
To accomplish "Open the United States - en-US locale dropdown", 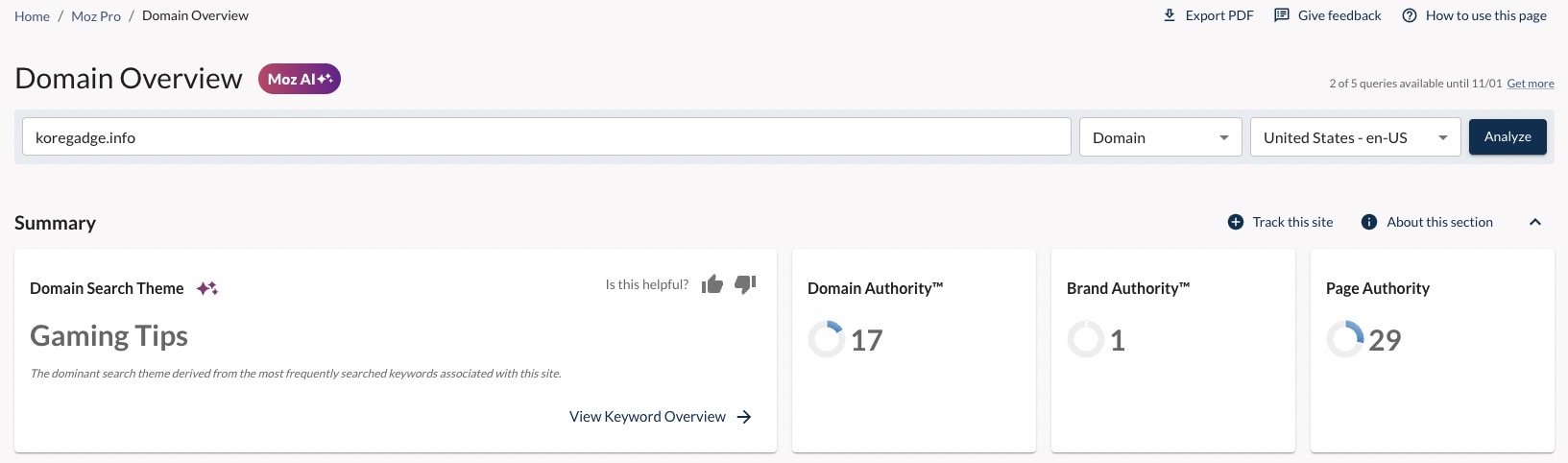I will [x=1354, y=137].
